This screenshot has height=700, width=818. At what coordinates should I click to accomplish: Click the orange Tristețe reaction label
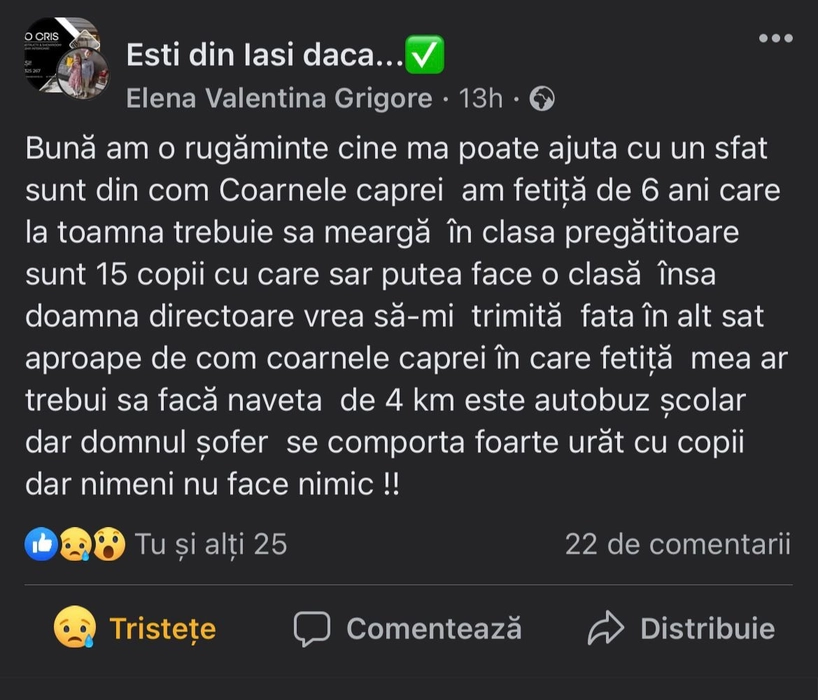coord(162,628)
